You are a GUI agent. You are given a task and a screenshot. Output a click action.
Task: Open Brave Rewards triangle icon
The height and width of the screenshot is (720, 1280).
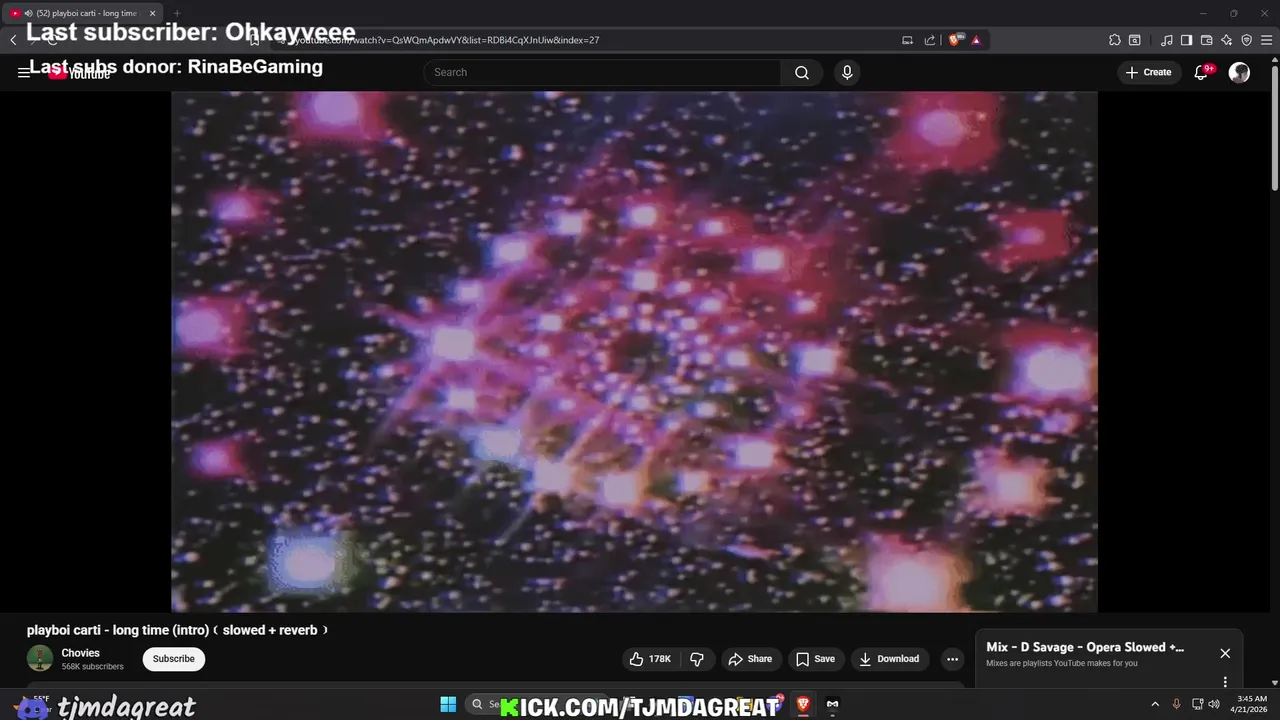point(976,40)
